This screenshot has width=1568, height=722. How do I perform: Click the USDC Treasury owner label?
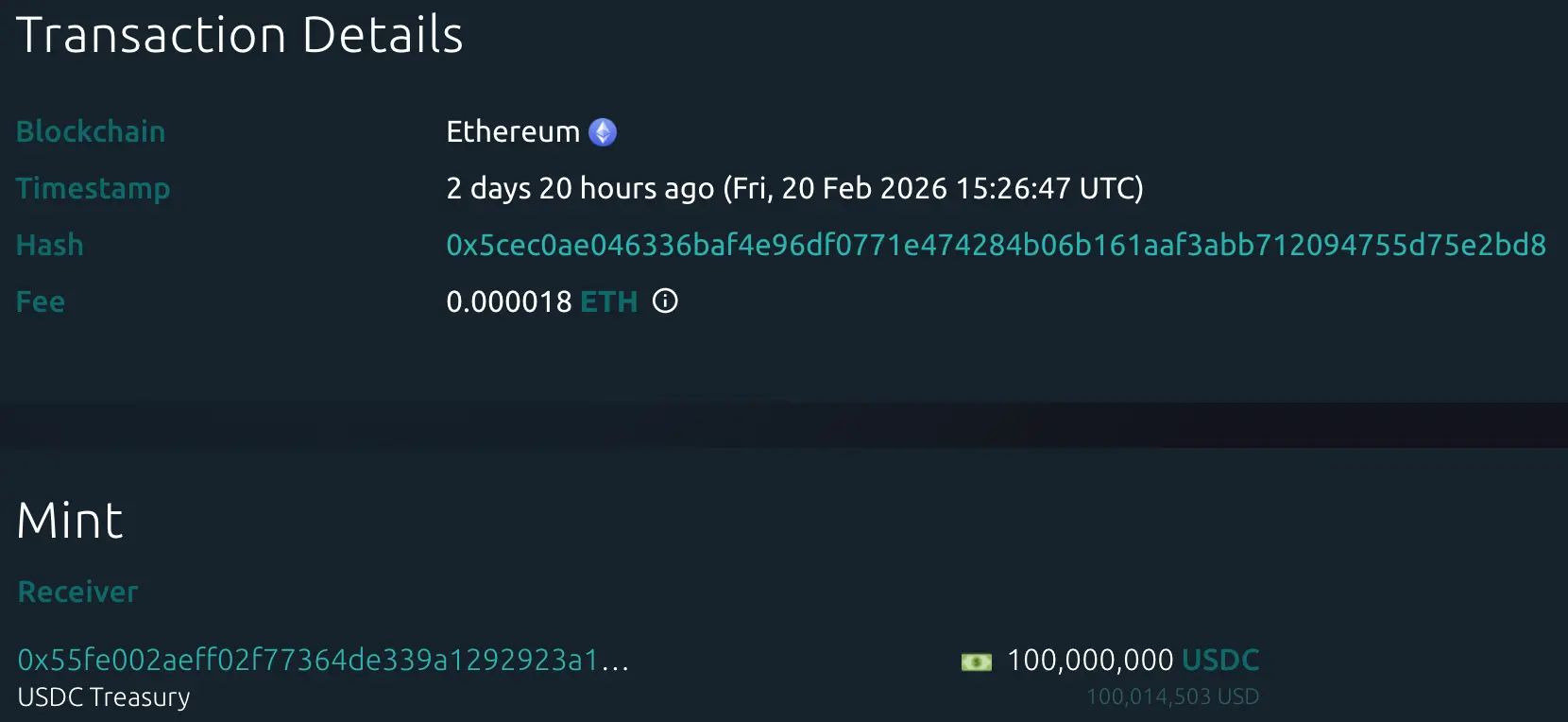tap(104, 697)
